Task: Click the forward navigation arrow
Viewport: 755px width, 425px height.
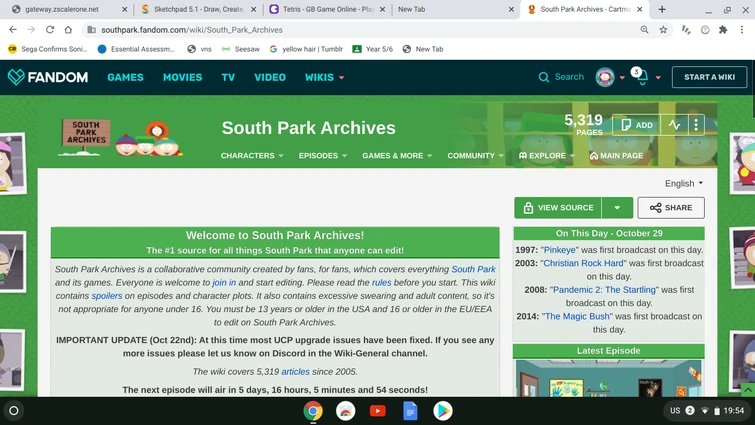Action: [x=31, y=30]
